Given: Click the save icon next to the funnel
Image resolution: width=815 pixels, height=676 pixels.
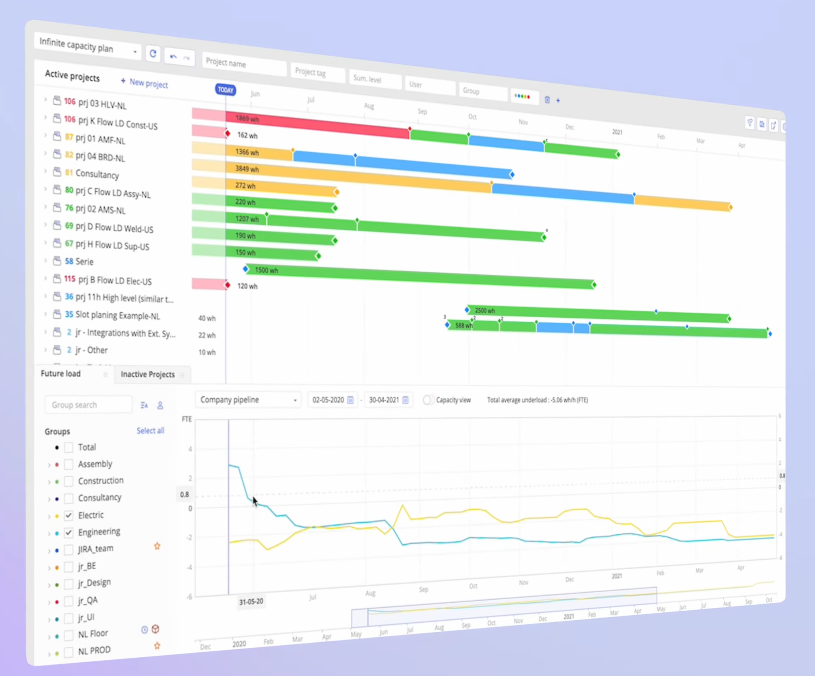Looking at the screenshot, I should coord(762,124).
